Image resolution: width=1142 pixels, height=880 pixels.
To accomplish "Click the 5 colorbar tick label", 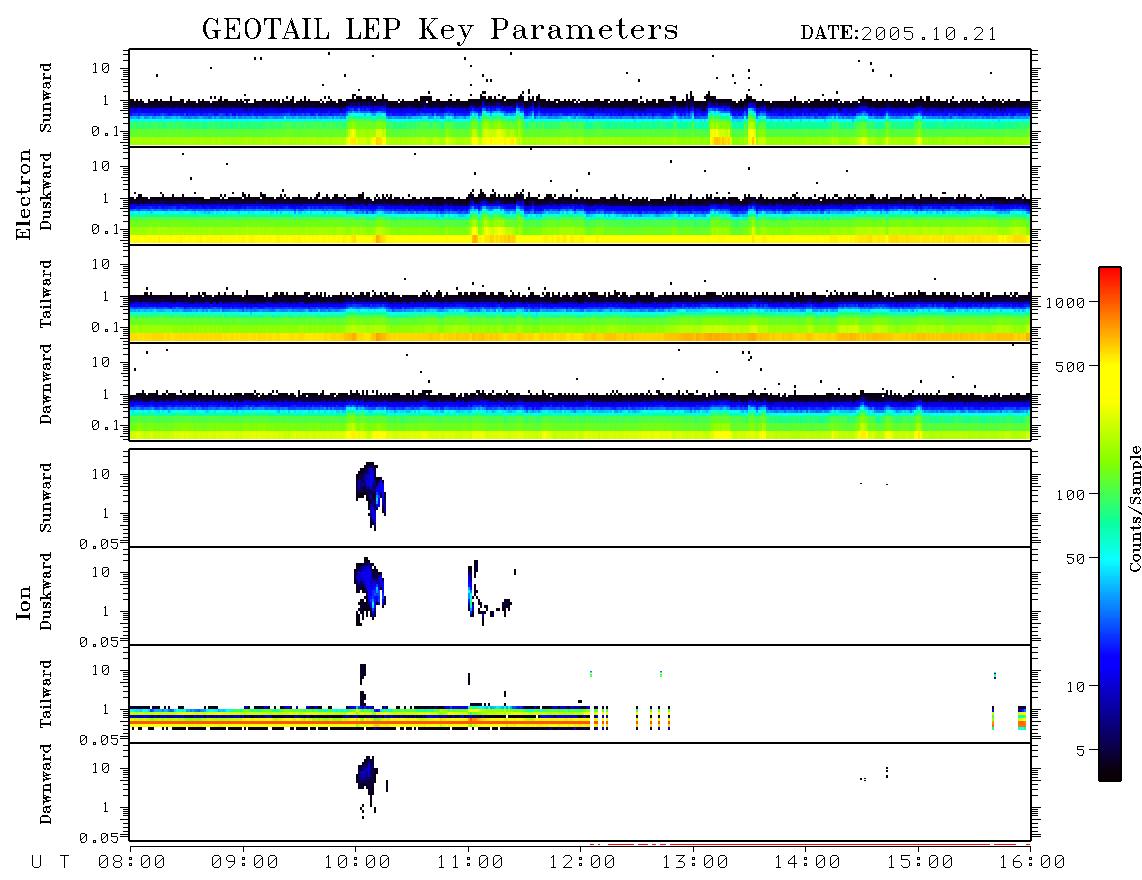I will (1080, 750).
